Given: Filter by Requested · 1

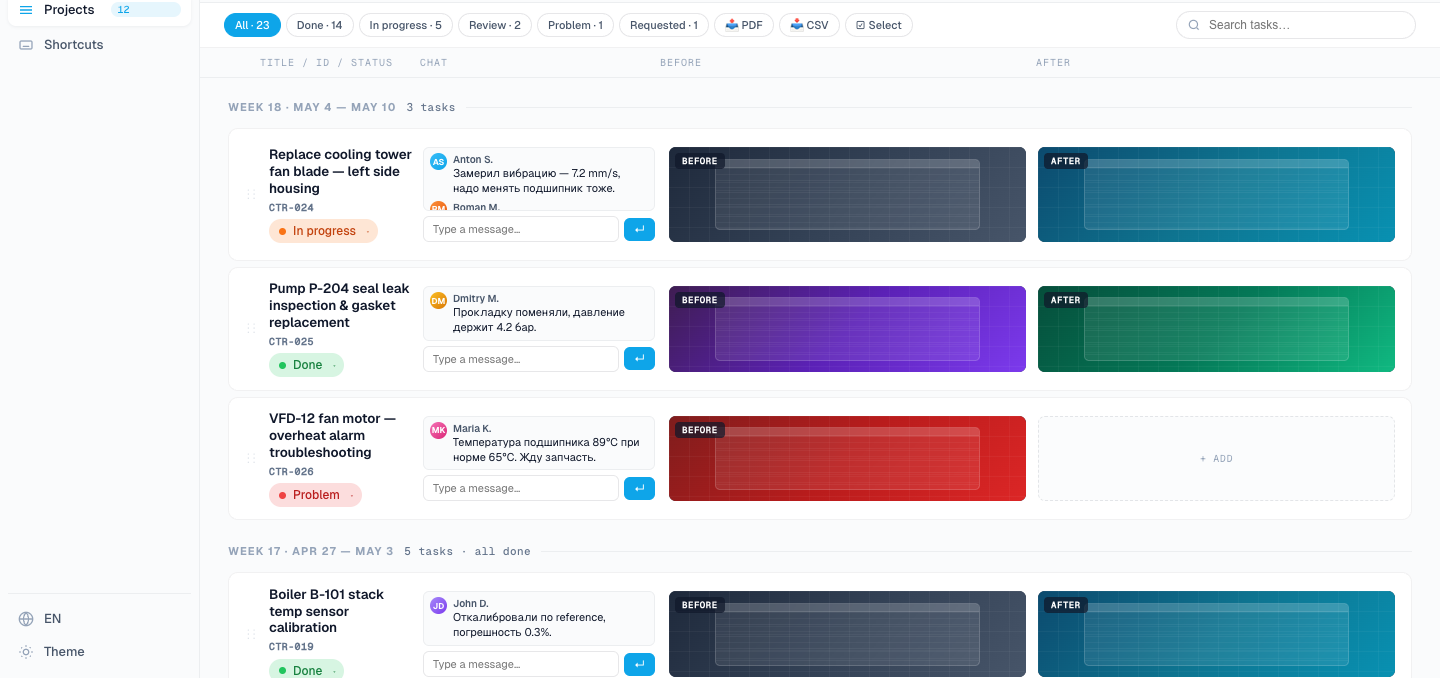Looking at the screenshot, I should [664, 25].
